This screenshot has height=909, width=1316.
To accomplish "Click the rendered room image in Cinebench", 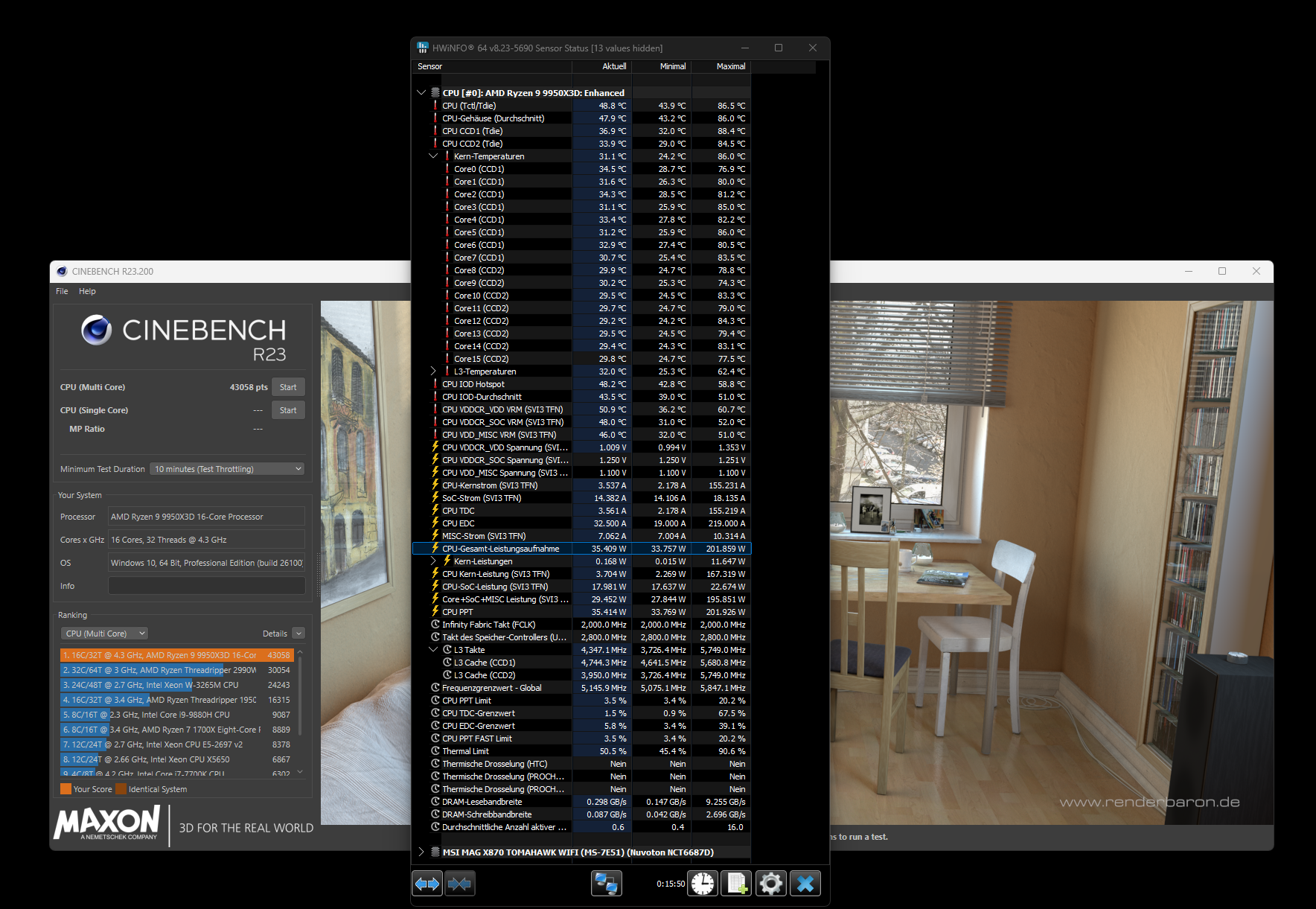I will (1051, 562).
